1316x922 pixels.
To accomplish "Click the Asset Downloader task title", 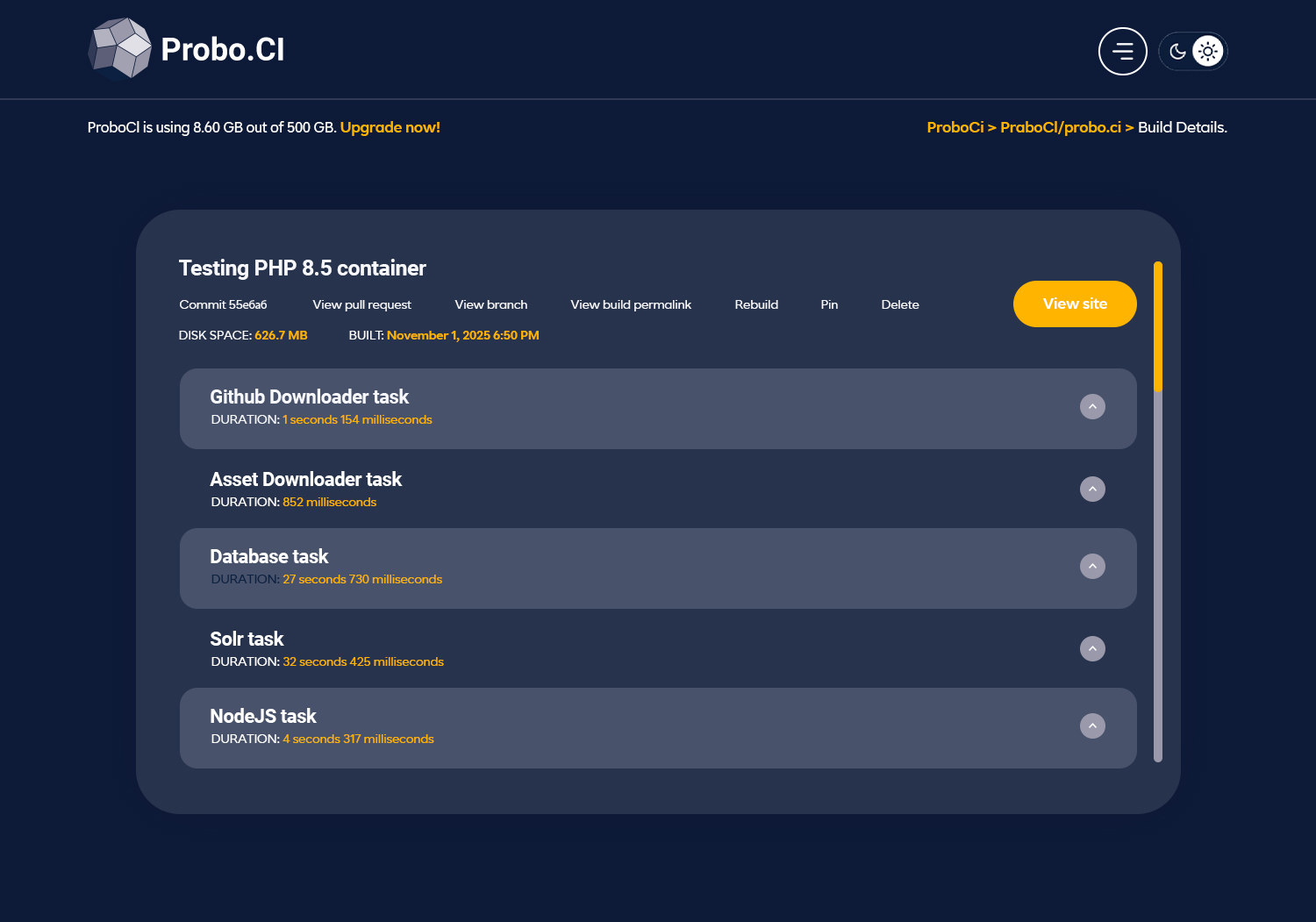I will [306, 480].
